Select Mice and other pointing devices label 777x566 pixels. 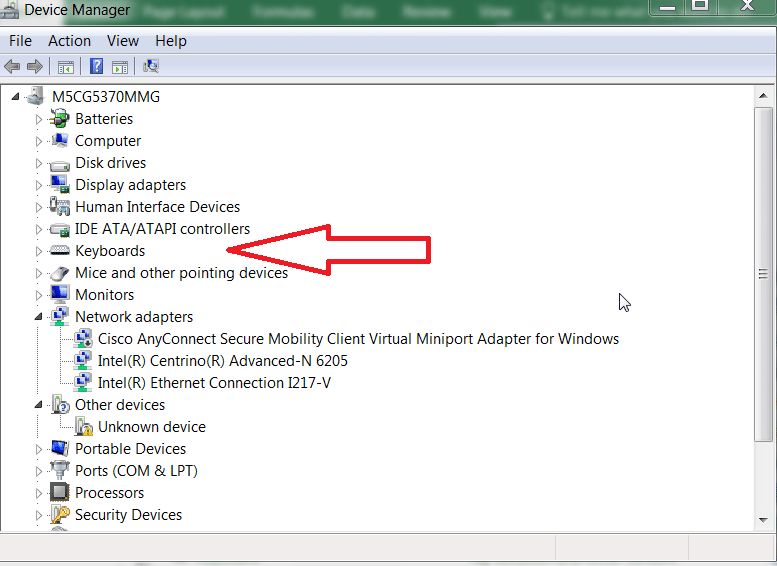pyautogui.click(x=181, y=273)
